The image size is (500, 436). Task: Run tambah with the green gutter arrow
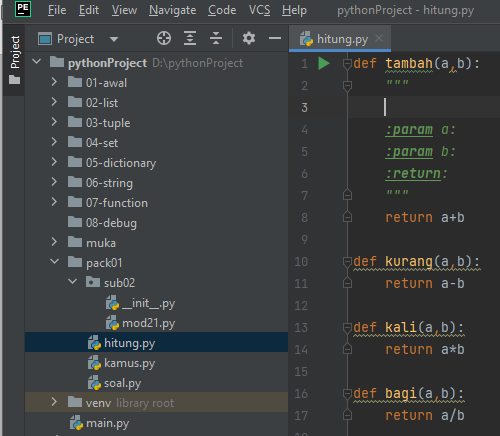[324, 63]
